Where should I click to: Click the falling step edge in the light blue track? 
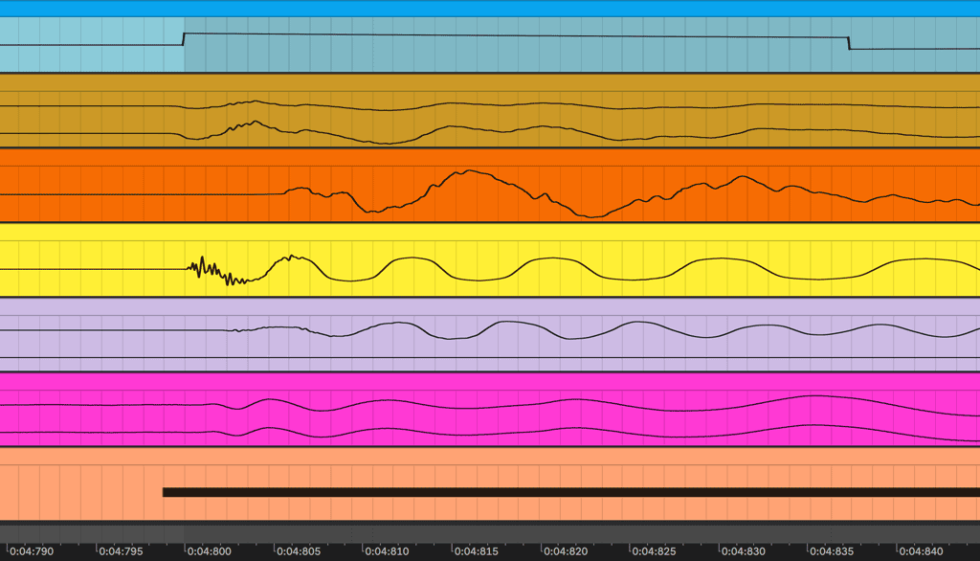tap(848, 43)
